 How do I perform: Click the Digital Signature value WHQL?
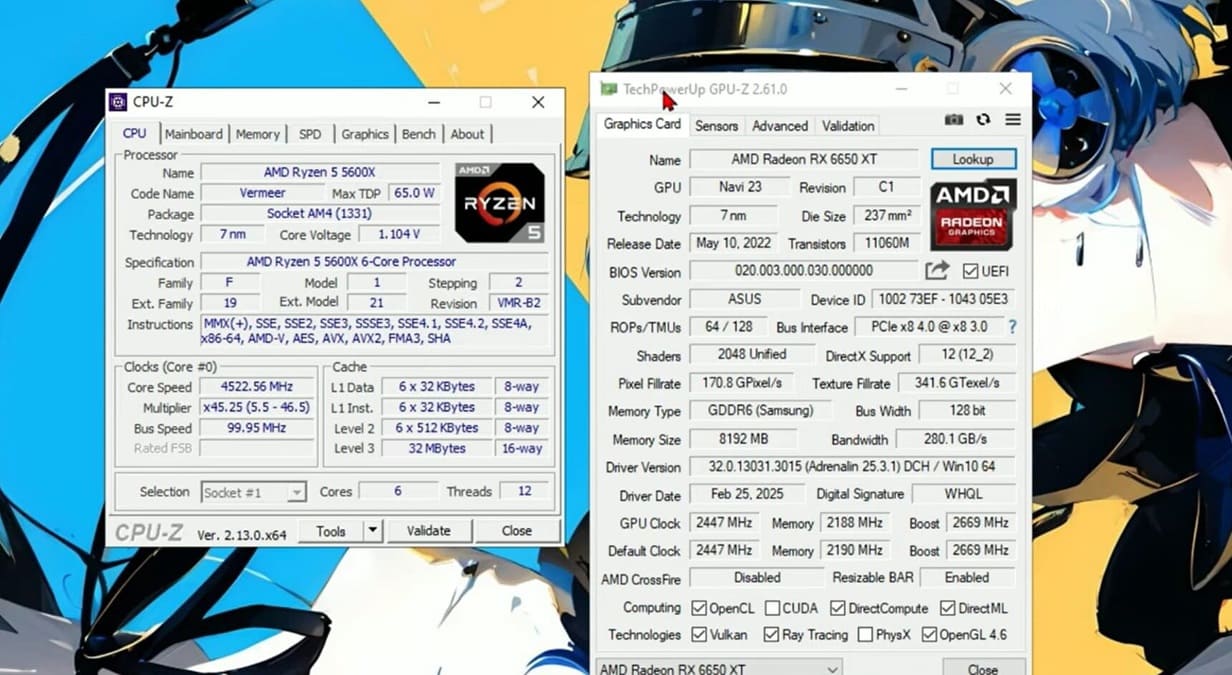coord(963,494)
